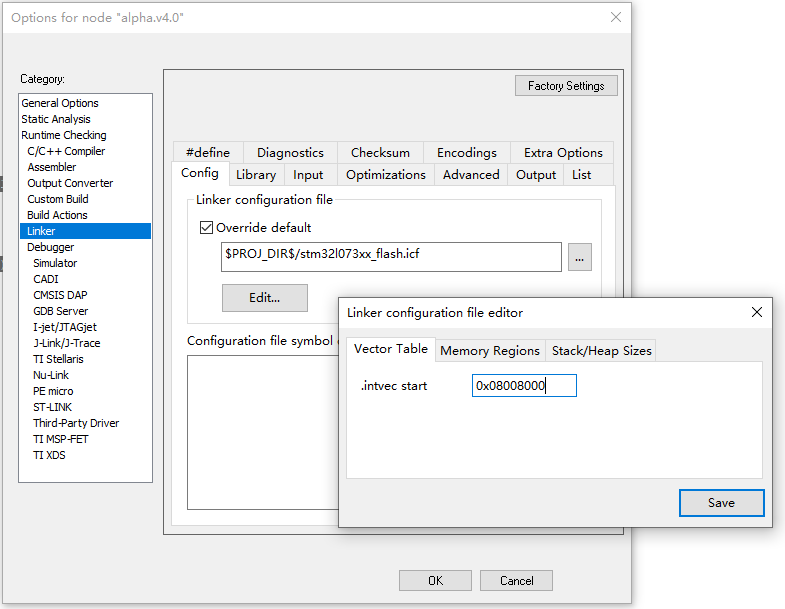Select GDB Server category

(61, 312)
